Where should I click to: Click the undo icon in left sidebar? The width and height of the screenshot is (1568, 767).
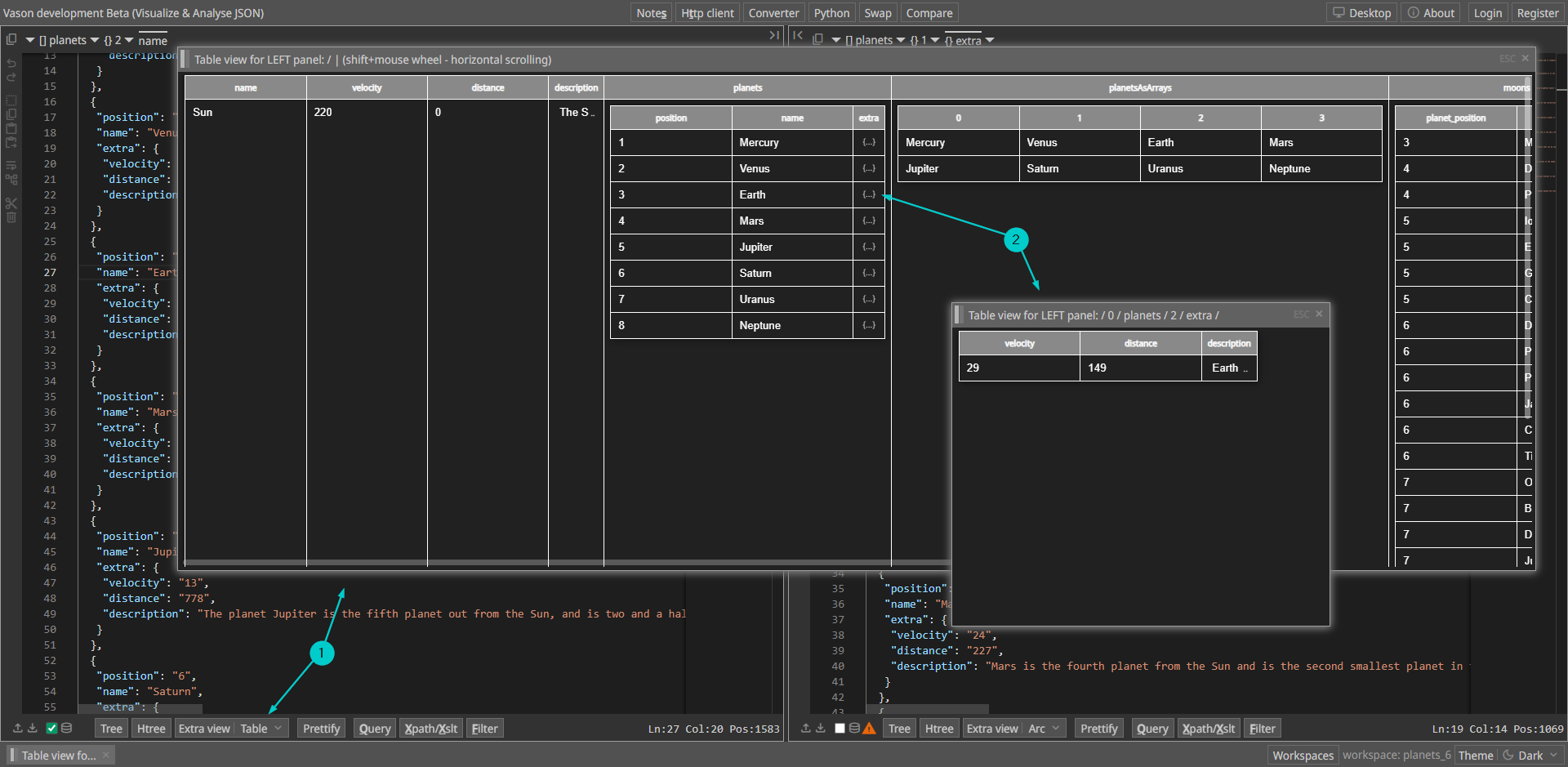click(11, 63)
